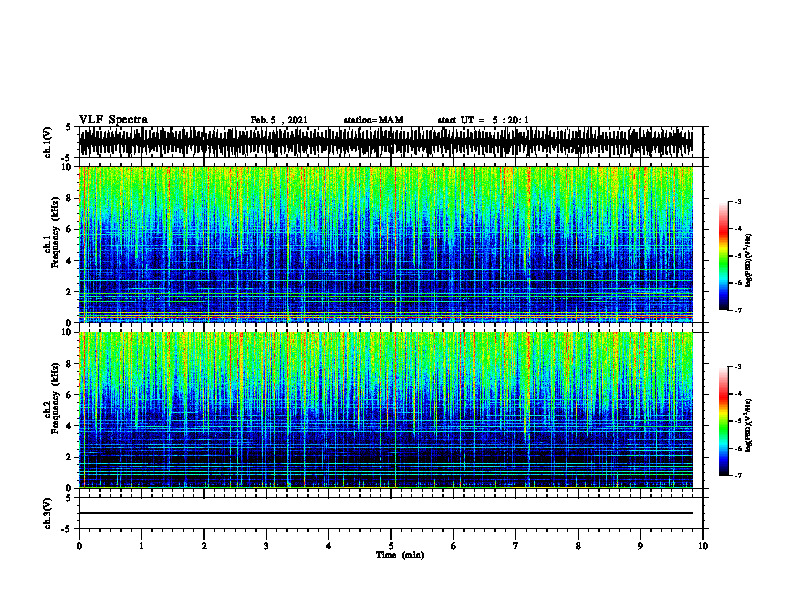Click time axis tick label "10" at far right
Image resolution: width=792 pixels, height=612 pixels.
click(703, 546)
